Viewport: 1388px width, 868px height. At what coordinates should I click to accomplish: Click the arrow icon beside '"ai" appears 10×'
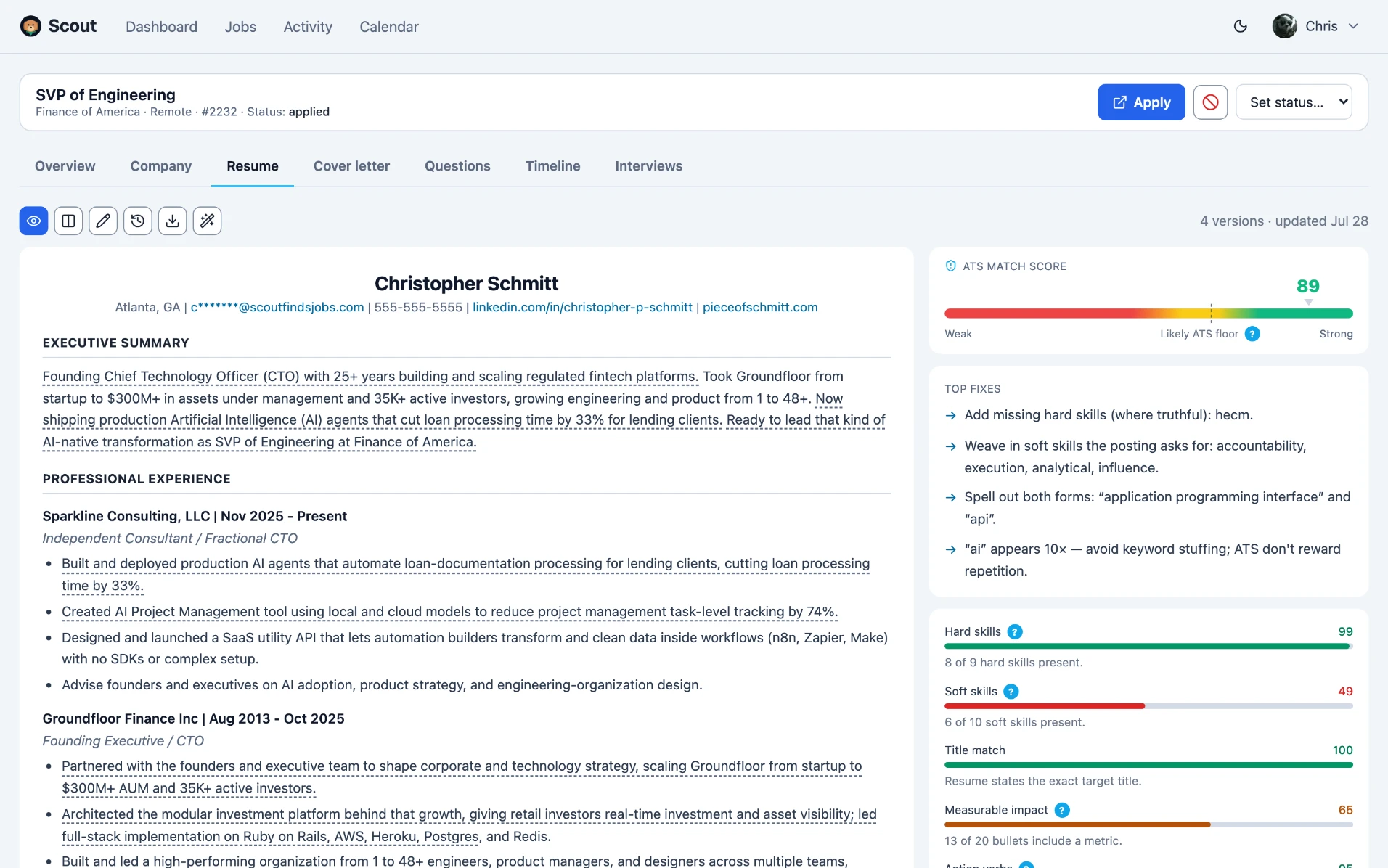951,550
